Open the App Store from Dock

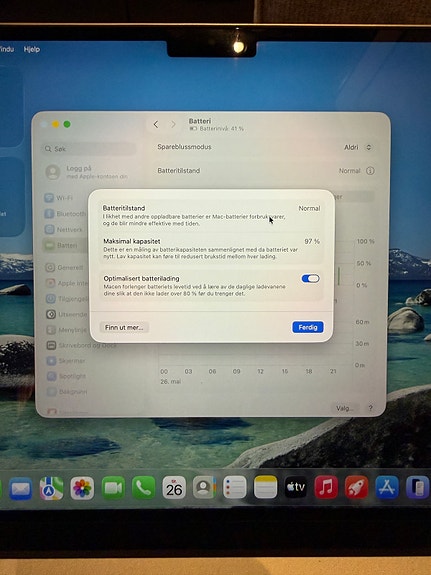tap(387, 487)
